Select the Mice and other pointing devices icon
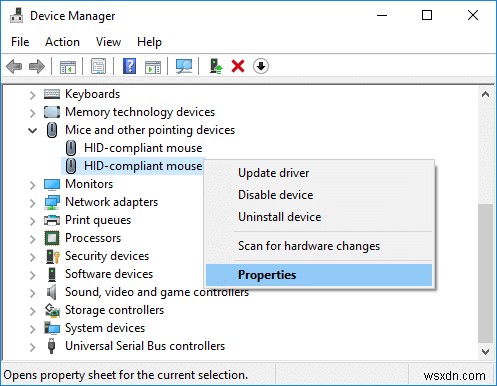497x386 pixels. 52,130
